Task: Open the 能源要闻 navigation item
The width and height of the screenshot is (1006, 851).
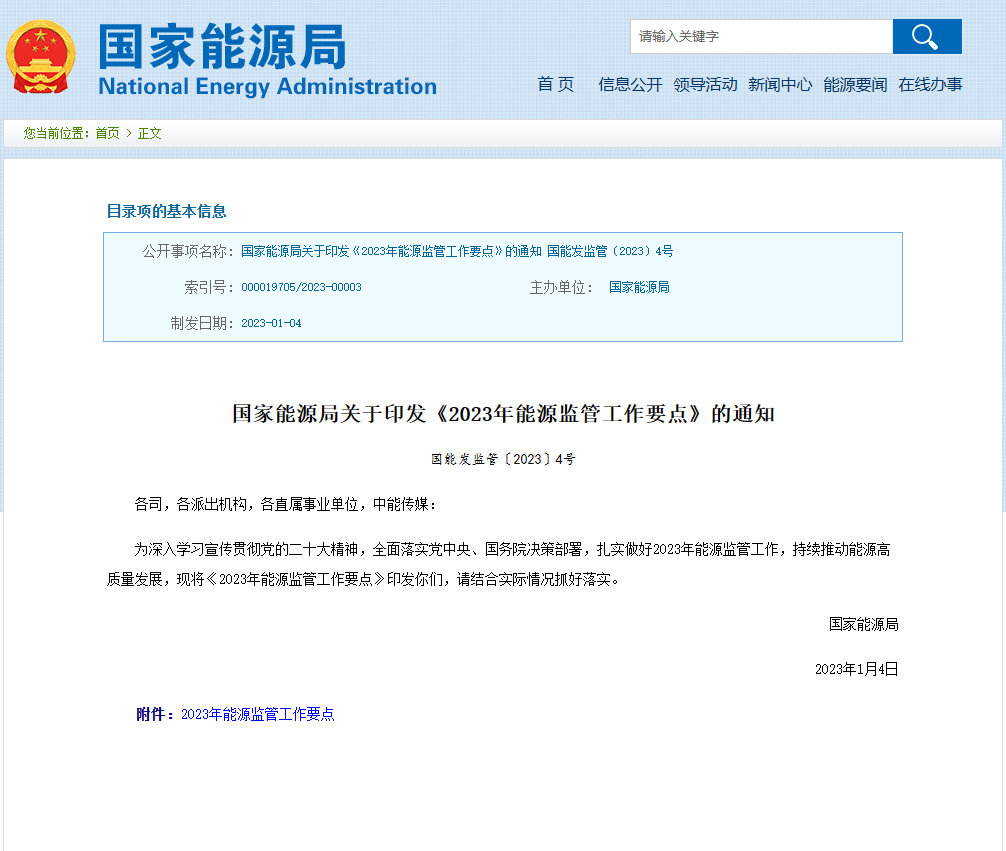Action: 855,85
